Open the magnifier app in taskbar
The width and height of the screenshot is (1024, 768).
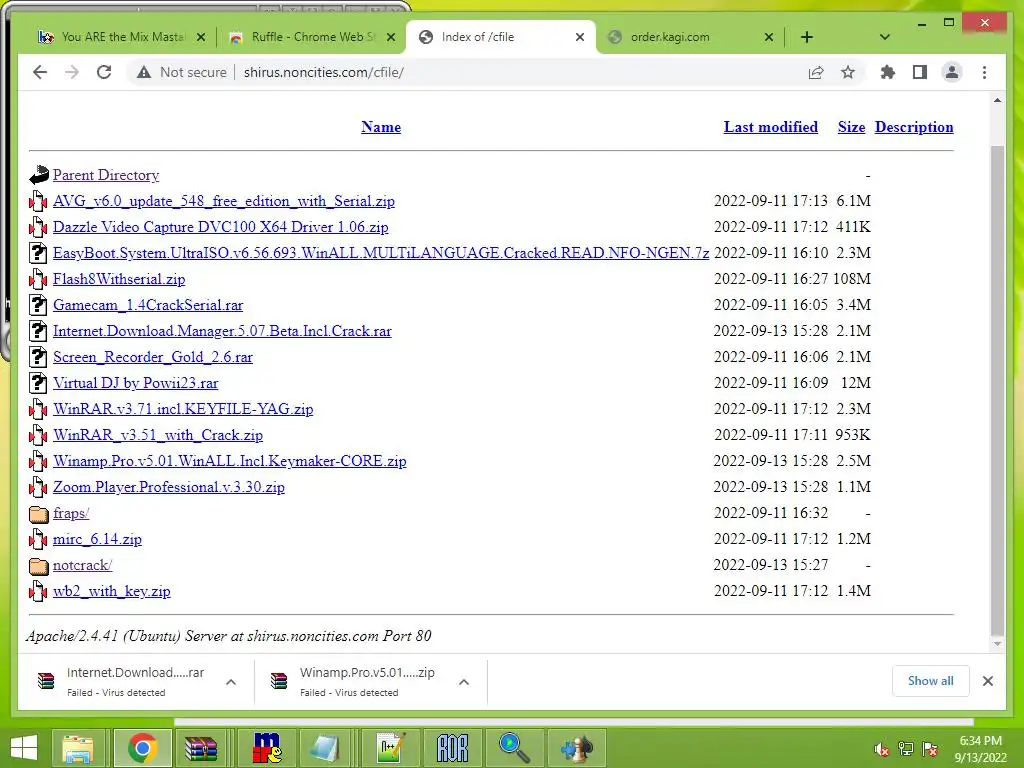click(x=514, y=748)
